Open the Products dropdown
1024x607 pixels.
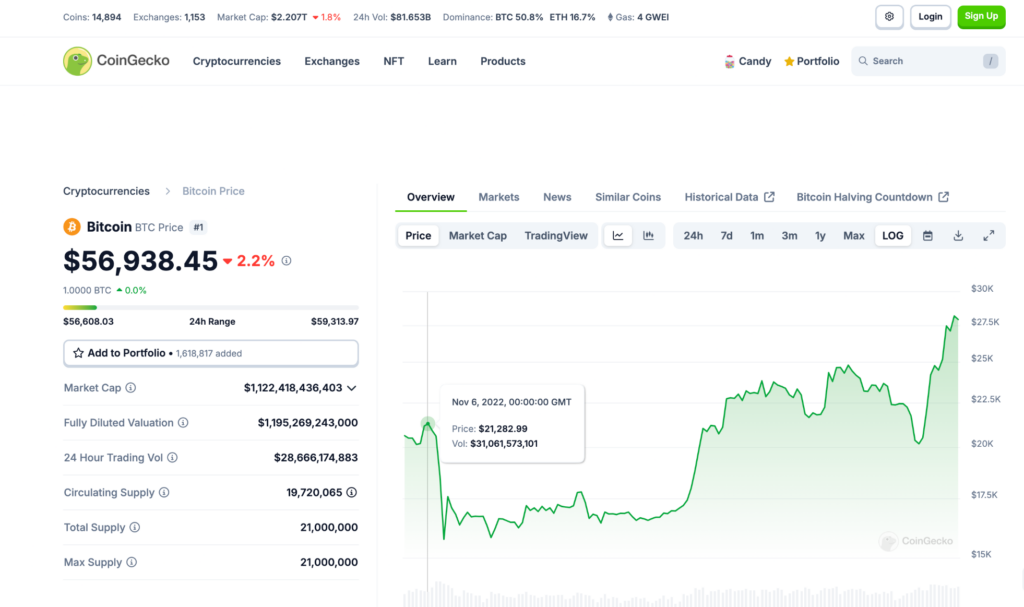pyautogui.click(x=502, y=61)
